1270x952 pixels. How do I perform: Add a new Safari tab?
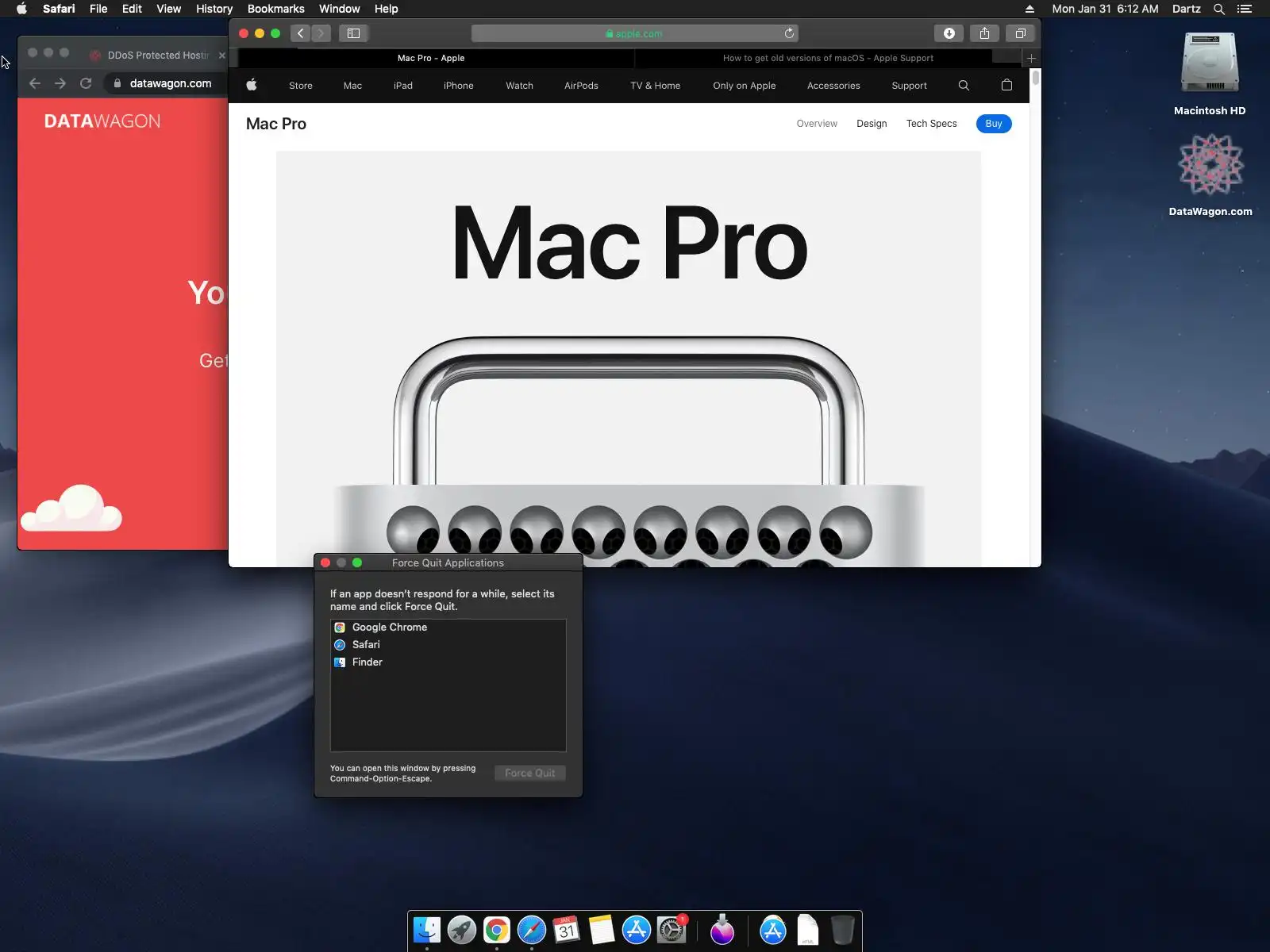1031,58
